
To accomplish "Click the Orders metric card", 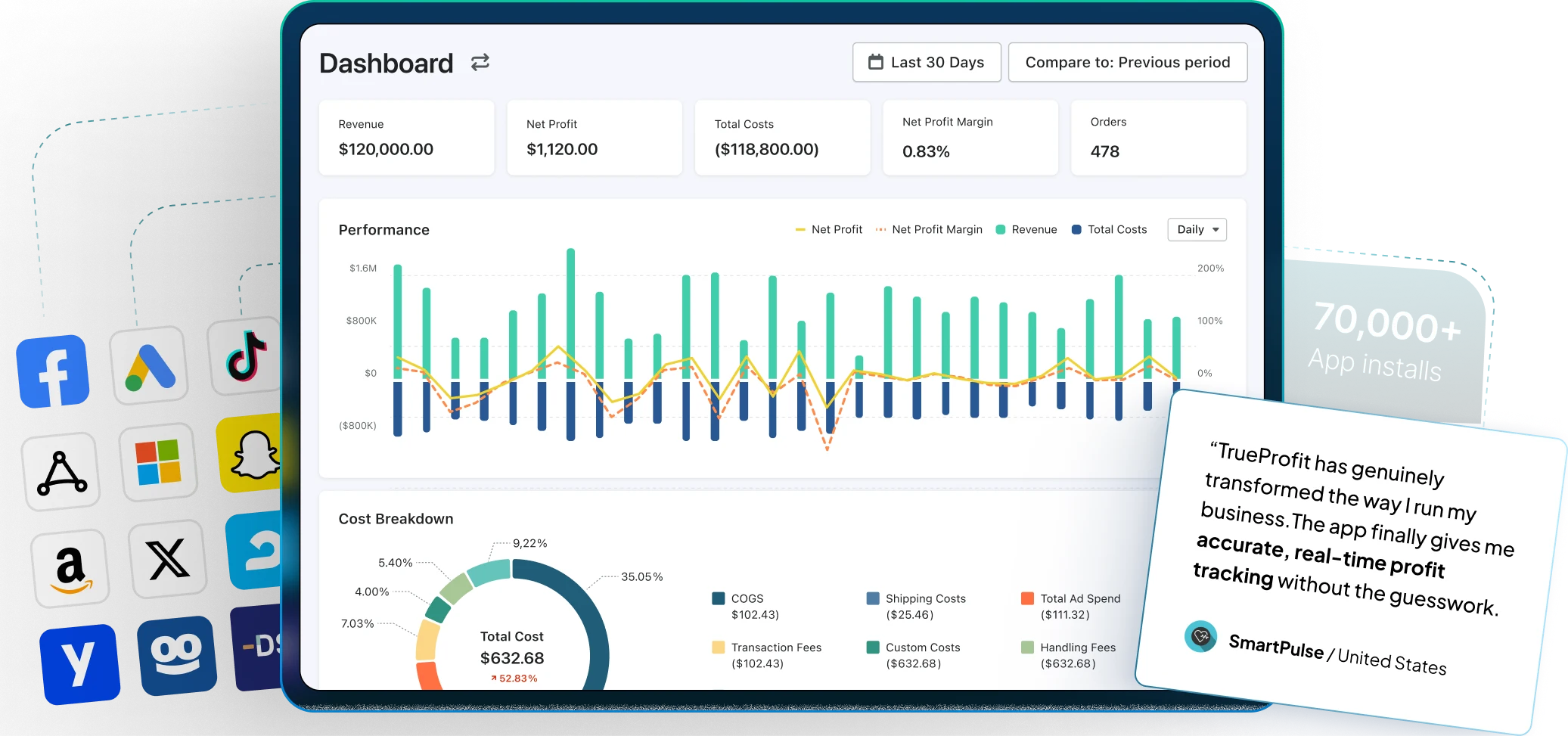I will [x=1157, y=138].
